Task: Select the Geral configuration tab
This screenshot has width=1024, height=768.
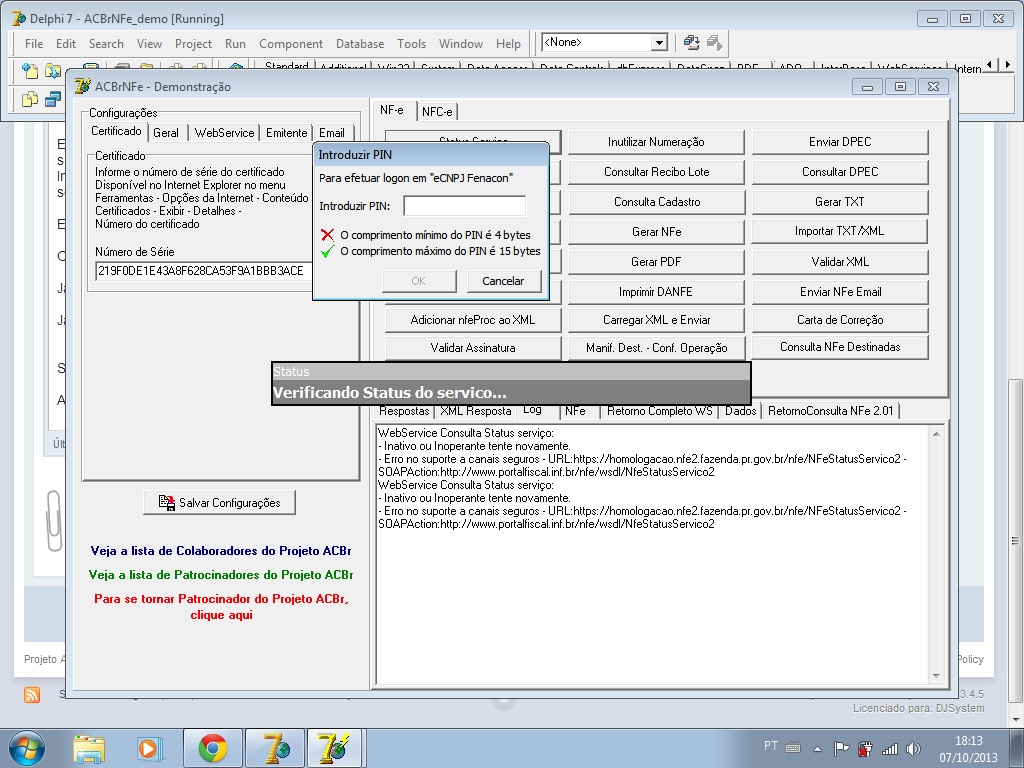Action: click(166, 133)
